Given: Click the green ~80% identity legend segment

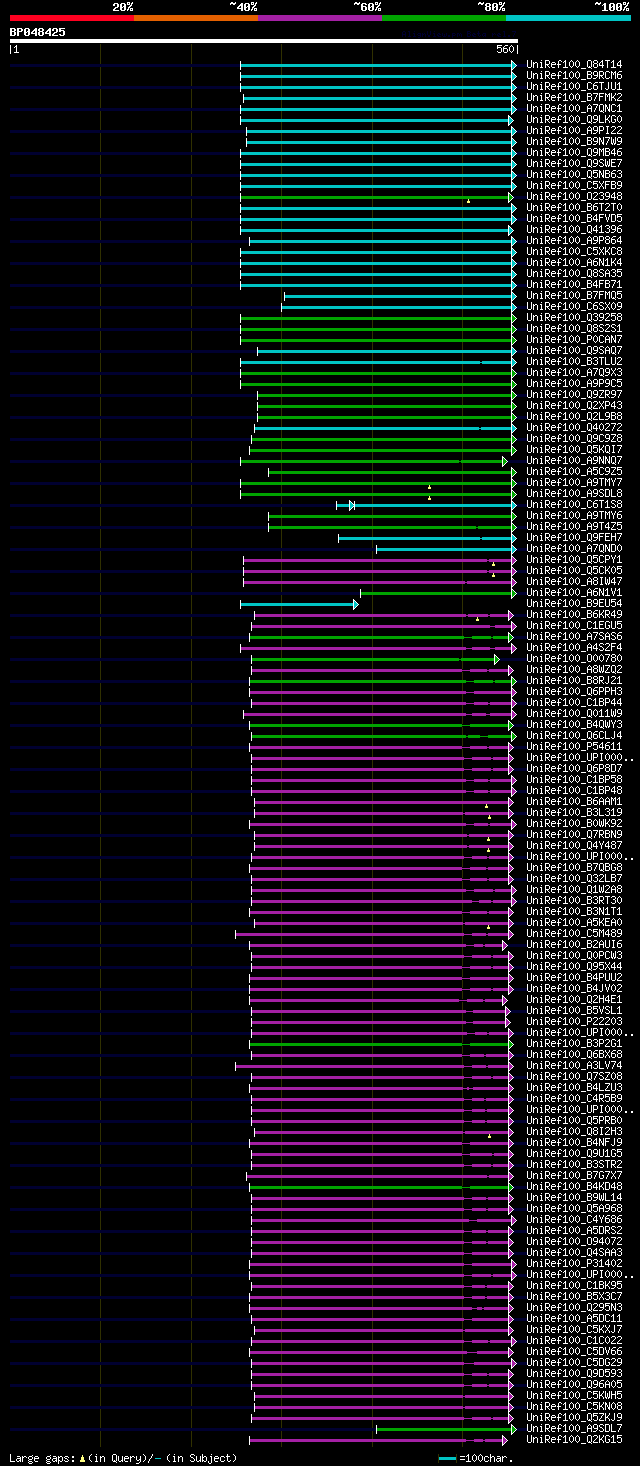Looking at the screenshot, I should click(444, 17).
